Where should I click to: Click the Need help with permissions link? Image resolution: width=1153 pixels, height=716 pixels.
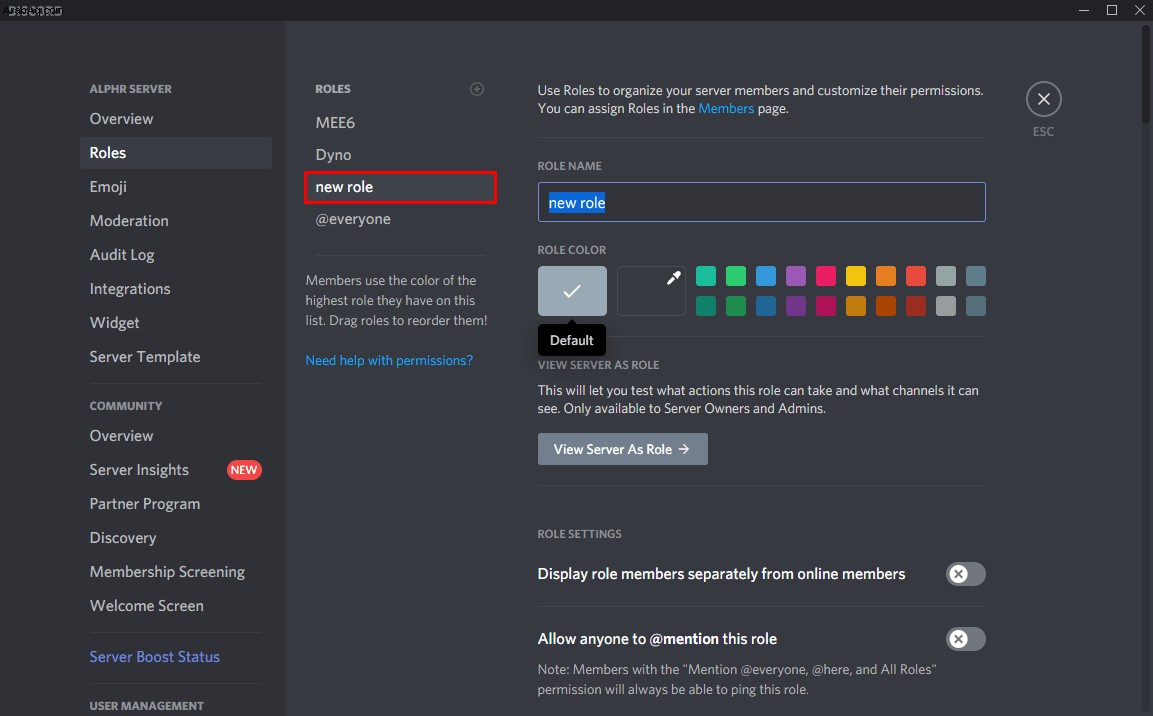[389, 360]
